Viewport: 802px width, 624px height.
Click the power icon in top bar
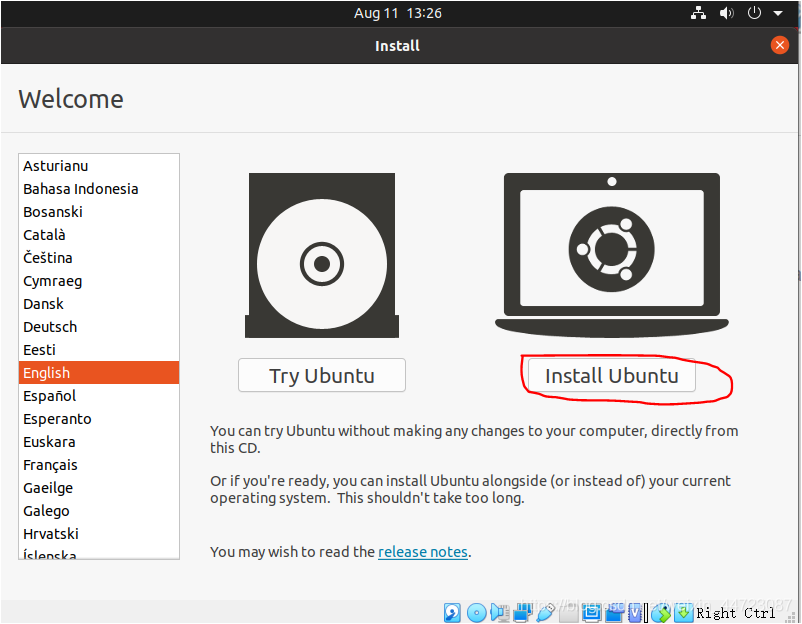754,13
